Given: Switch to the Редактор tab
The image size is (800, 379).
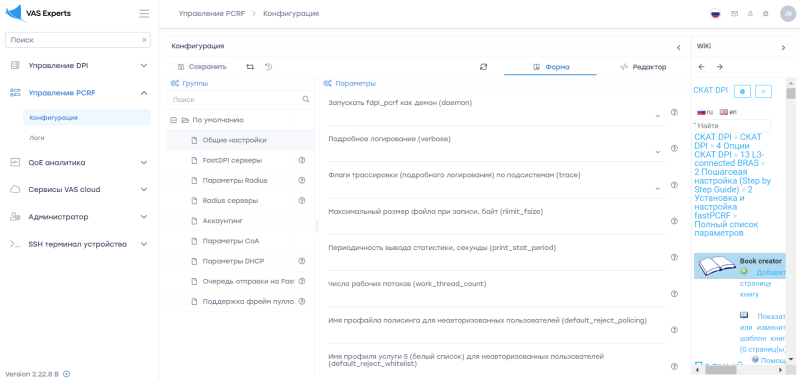Looking at the screenshot, I should 643,67.
